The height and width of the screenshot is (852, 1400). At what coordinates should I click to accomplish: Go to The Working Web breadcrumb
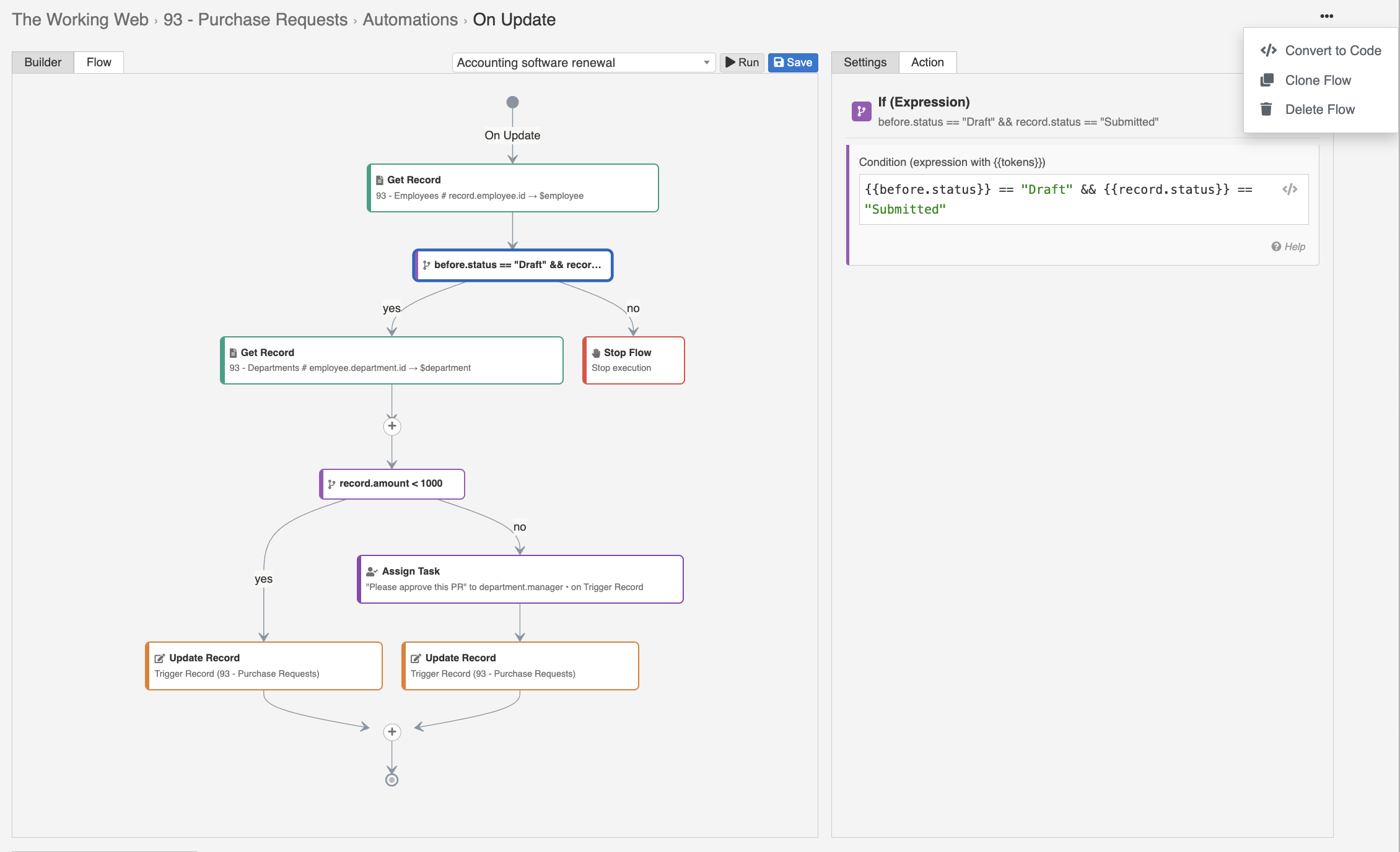tap(81, 20)
